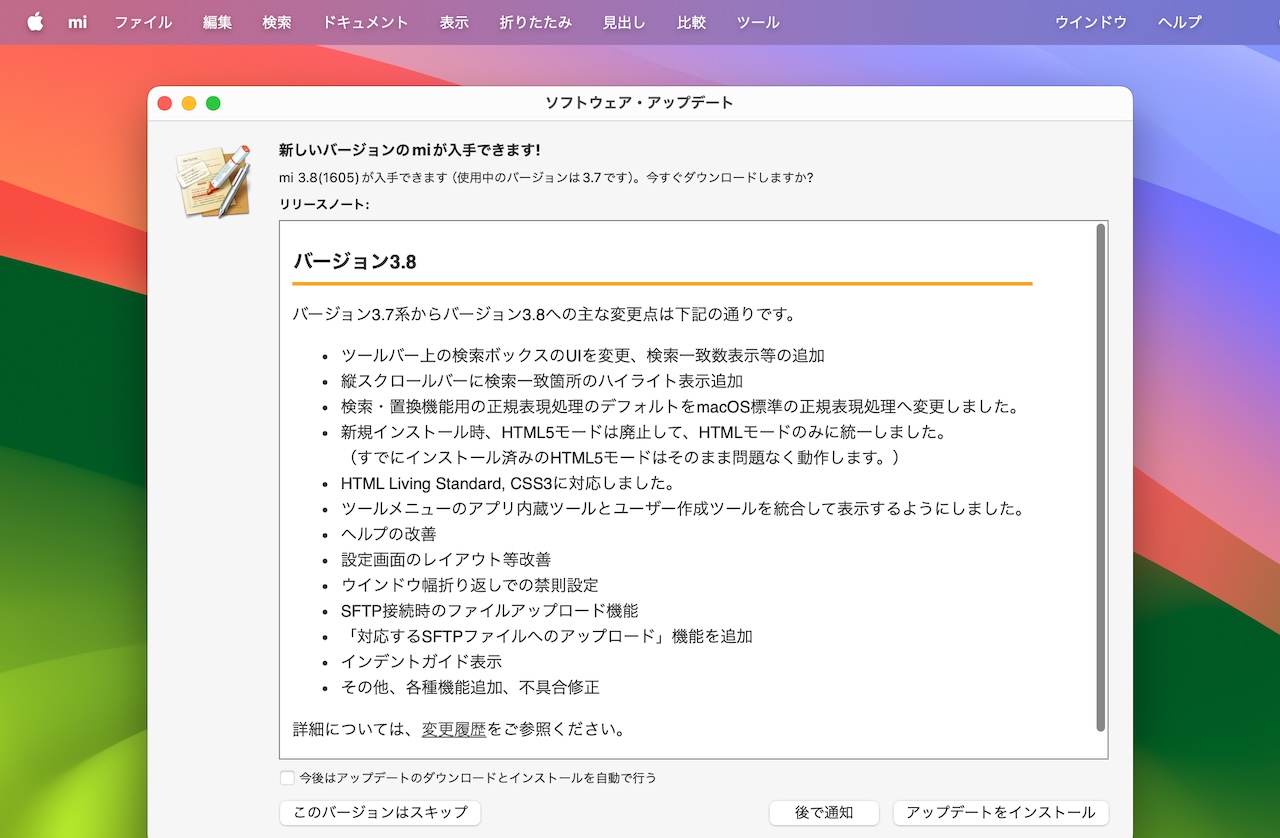Click the リリースノート: label
Image resolution: width=1280 pixels, height=838 pixels.
(324, 204)
